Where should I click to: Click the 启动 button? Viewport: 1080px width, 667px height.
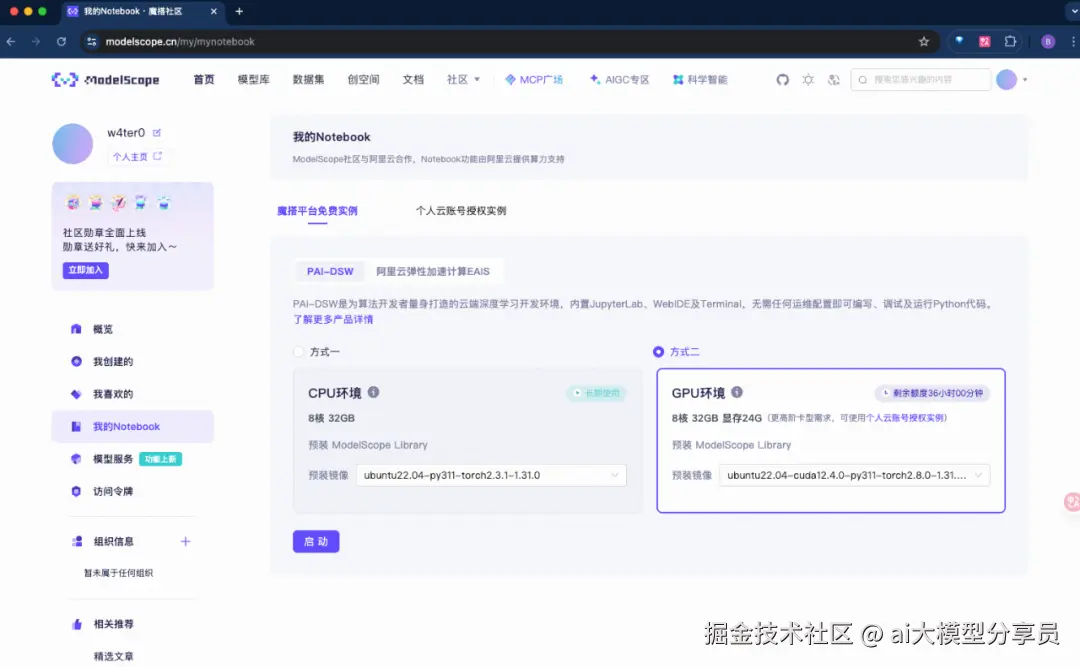tap(316, 542)
